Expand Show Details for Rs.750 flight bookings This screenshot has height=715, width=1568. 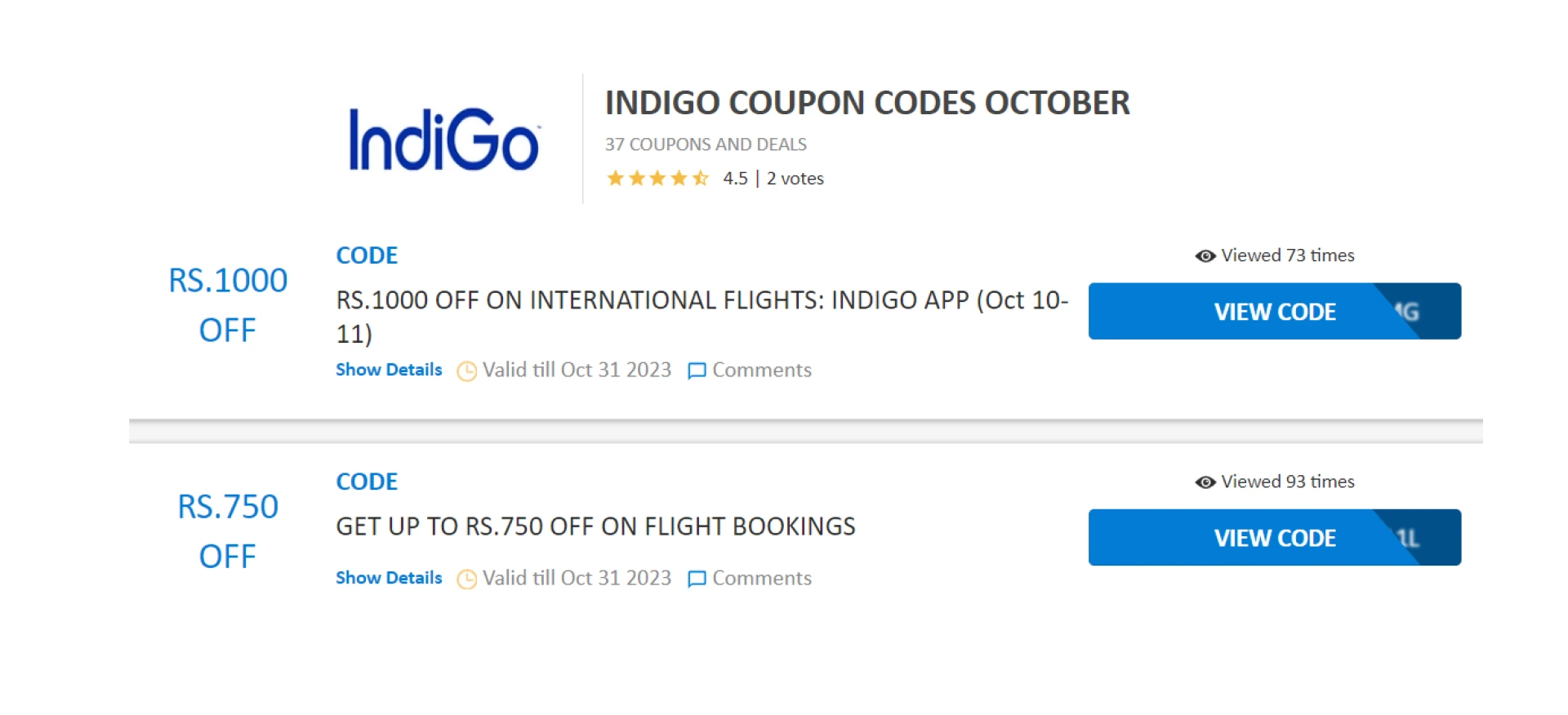pos(389,578)
